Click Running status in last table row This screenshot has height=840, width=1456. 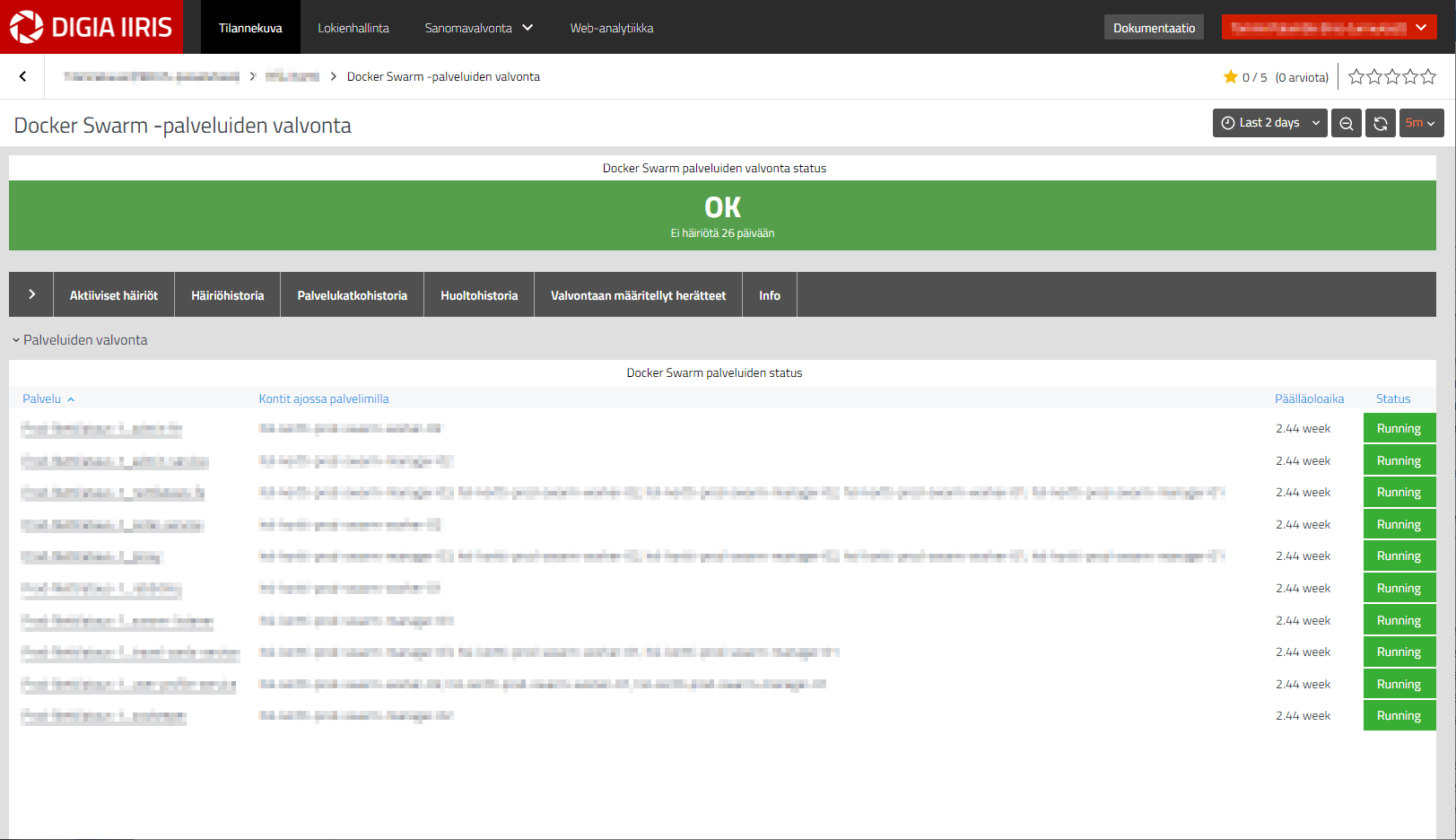pyautogui.click(x=1399, y=715)
